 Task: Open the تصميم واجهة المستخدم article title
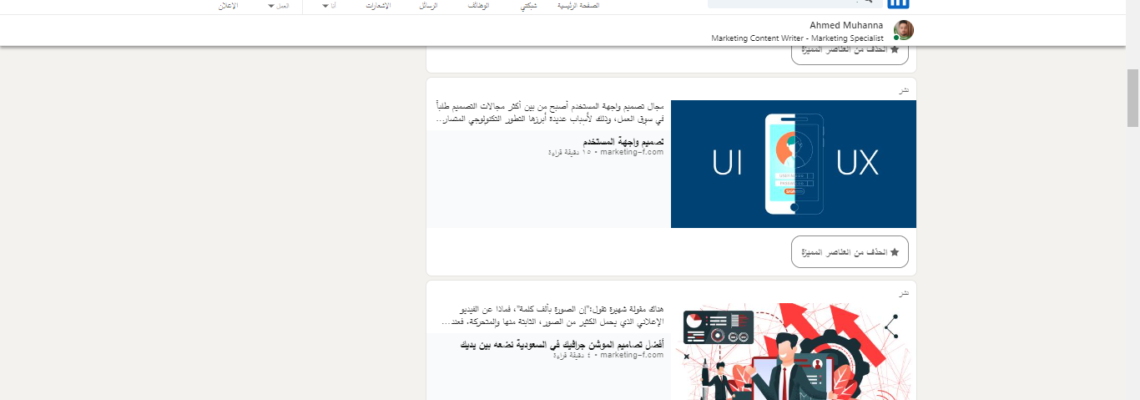click(623, 141)
